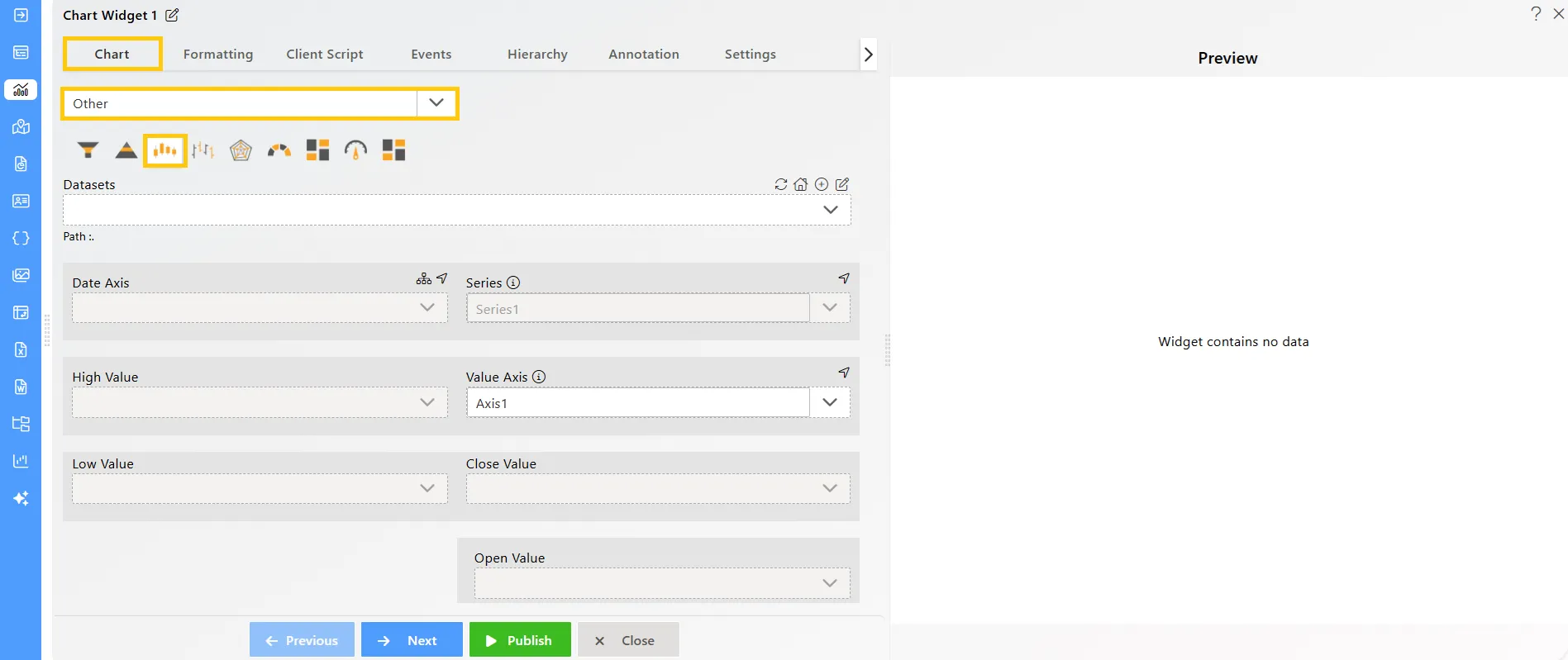Refresh the datasets list
Image resolution: width=1568 pixels, height=660 pixels.
coord(780,184)
